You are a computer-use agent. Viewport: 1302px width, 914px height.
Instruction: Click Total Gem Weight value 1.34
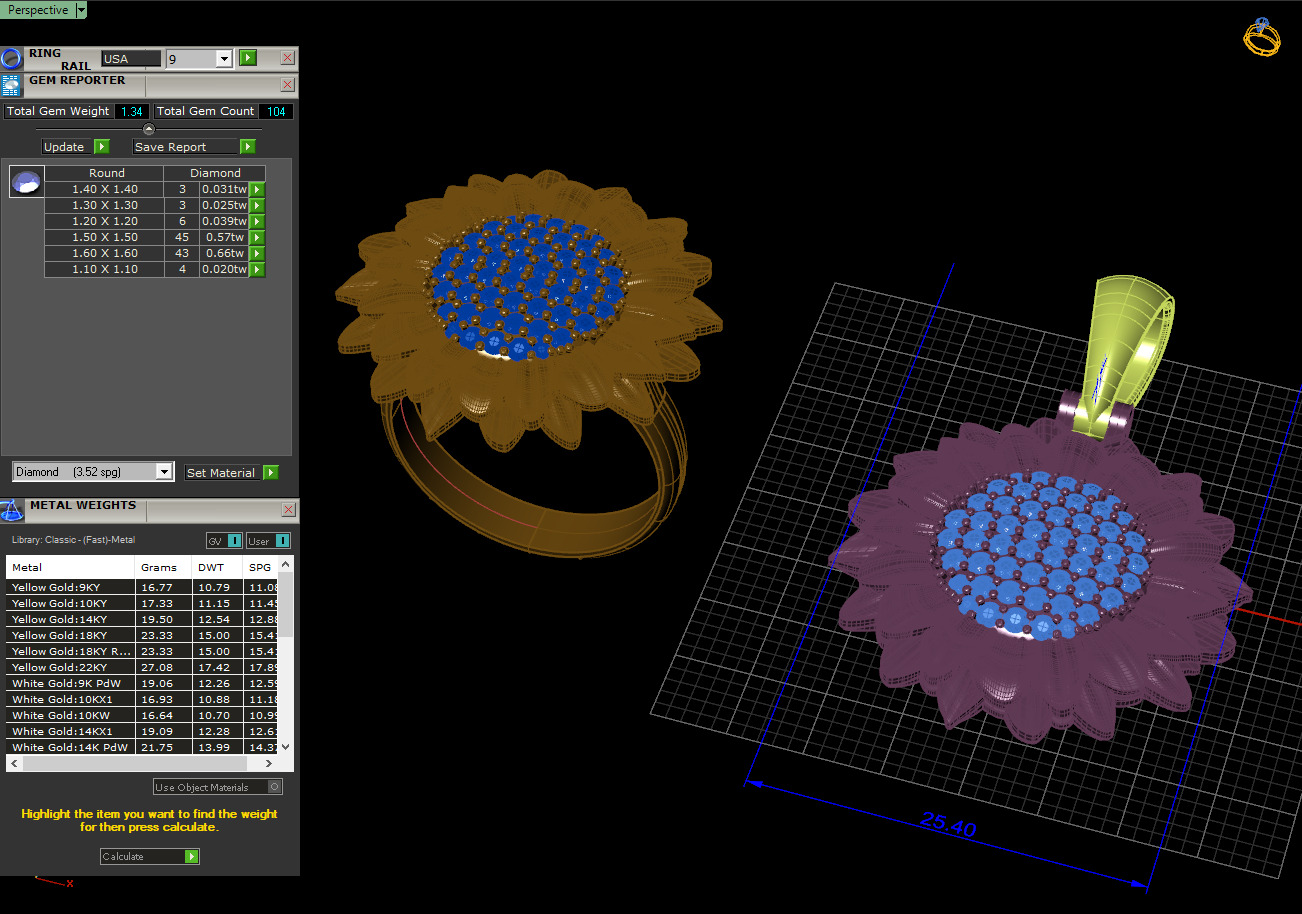pos(132,112)
